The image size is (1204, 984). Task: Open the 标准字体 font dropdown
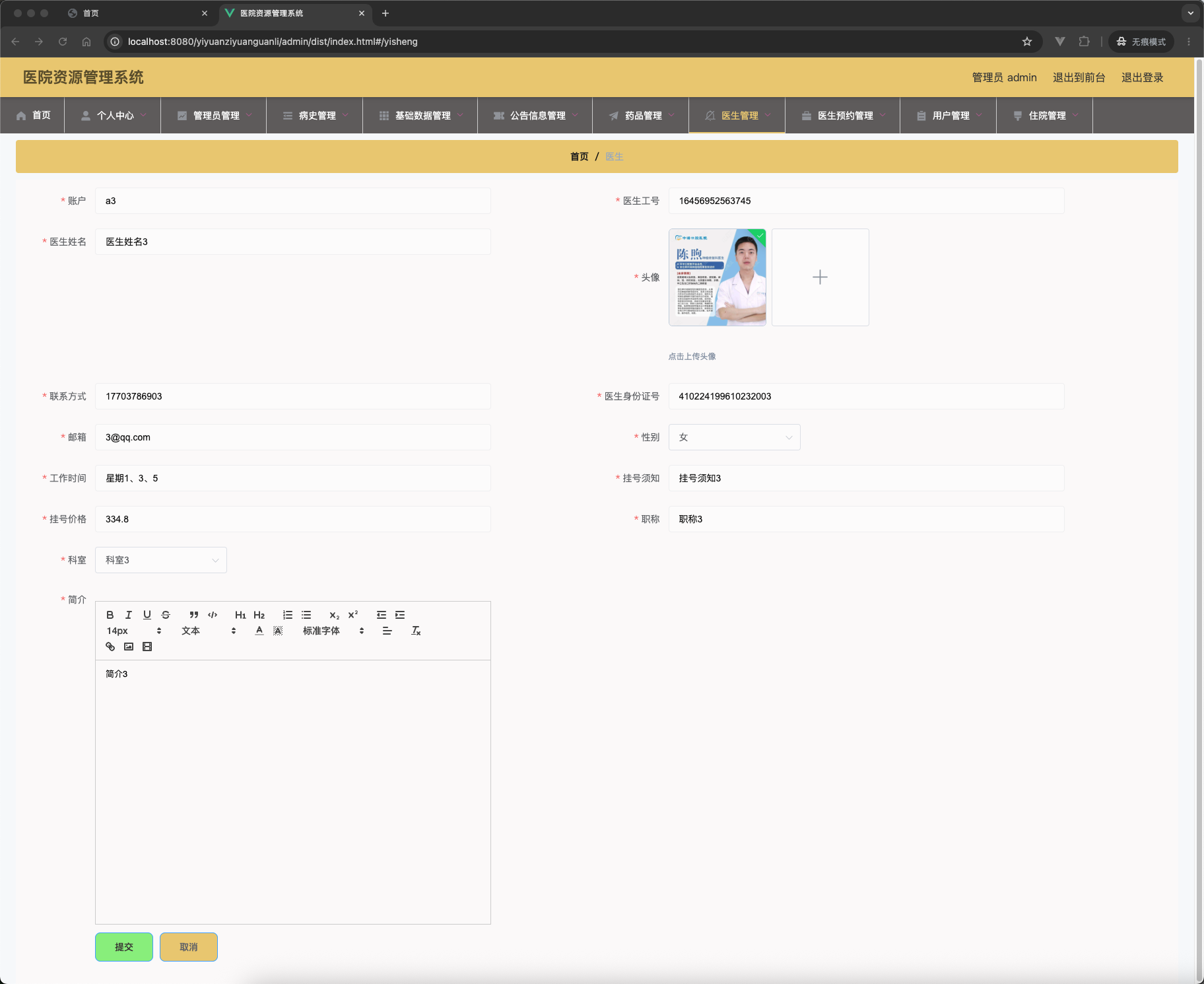coord(333,631)
